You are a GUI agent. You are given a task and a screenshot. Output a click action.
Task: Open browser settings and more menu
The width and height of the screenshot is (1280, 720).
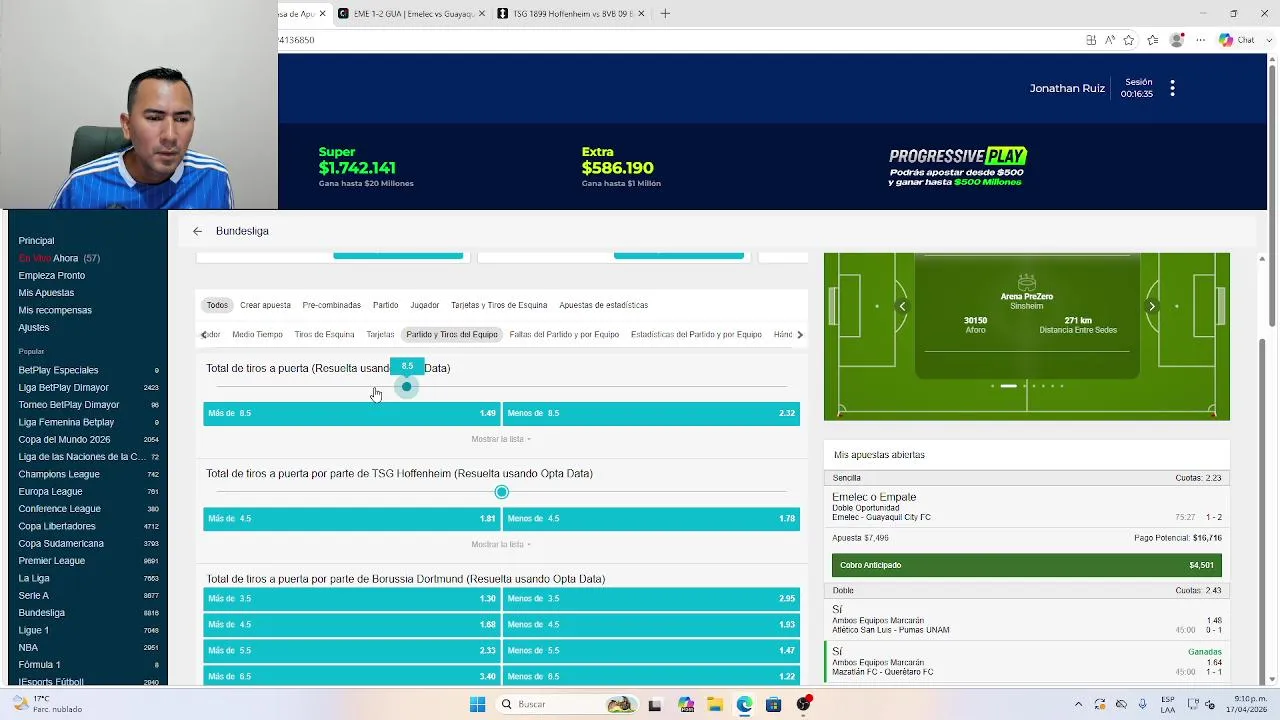(1201, 40)
